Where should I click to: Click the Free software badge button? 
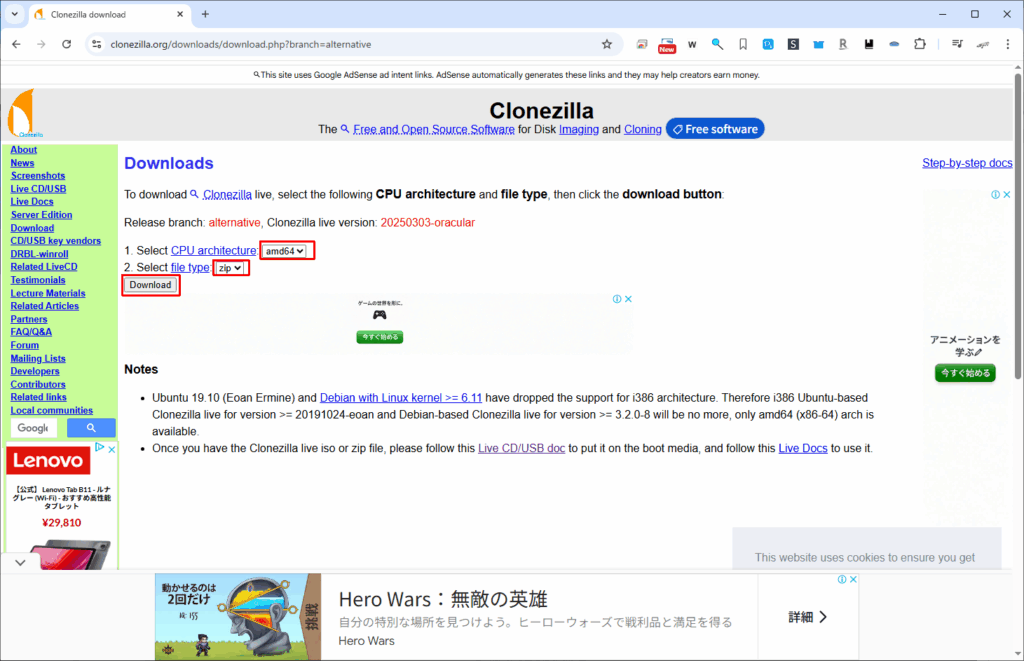coord(715,129)
